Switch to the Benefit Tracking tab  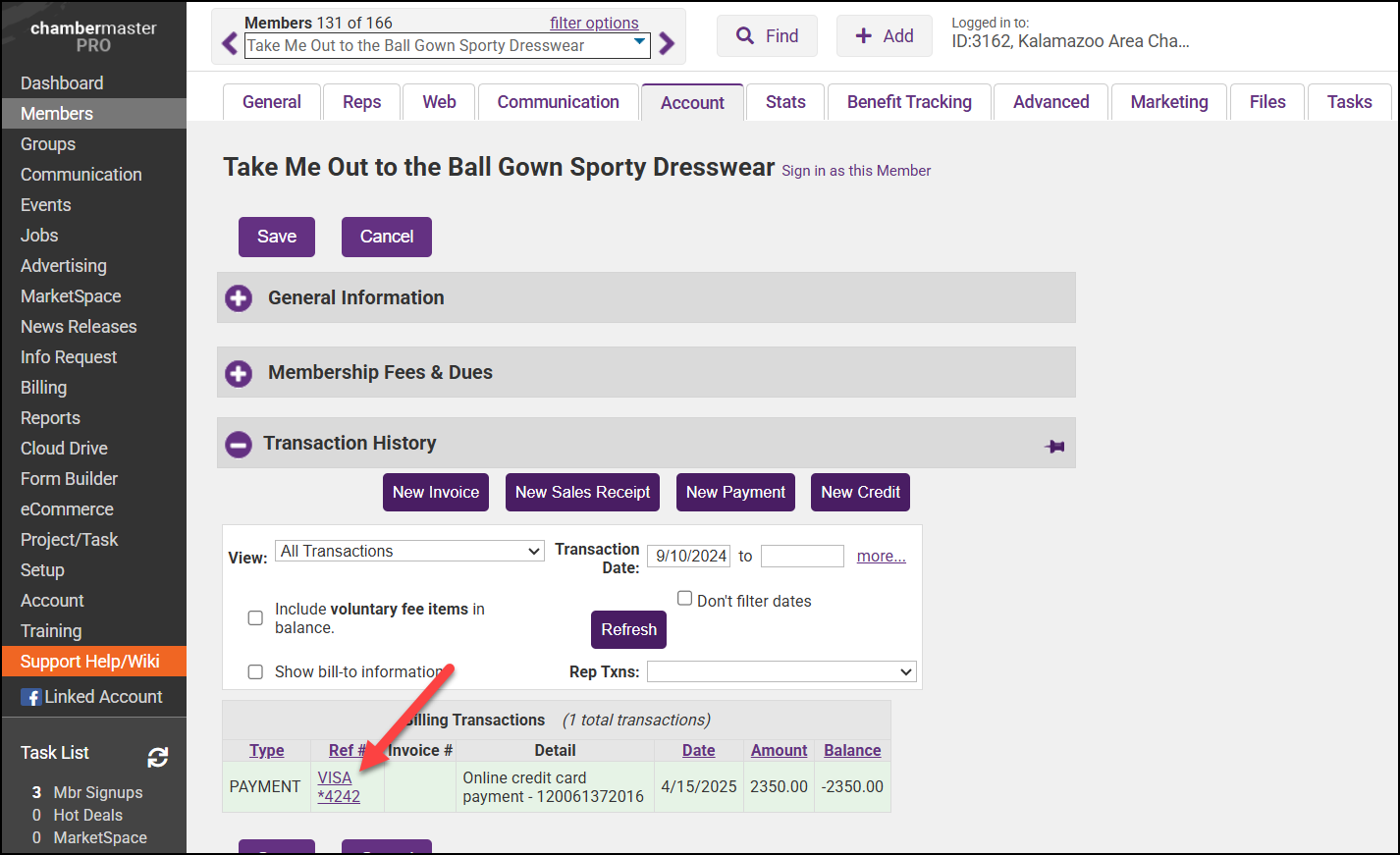pos(909,102)
